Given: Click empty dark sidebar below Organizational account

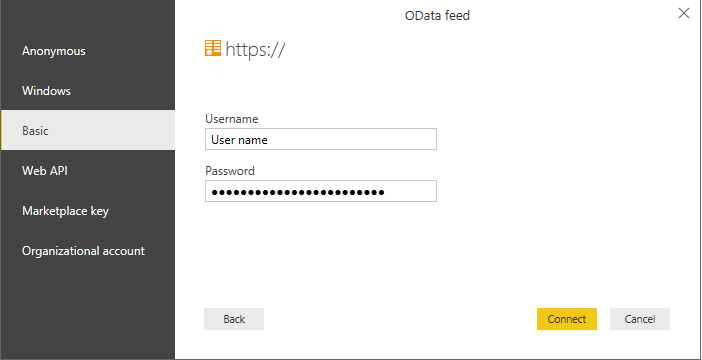Looking at the screenshot, I should (x=88, y=313).
